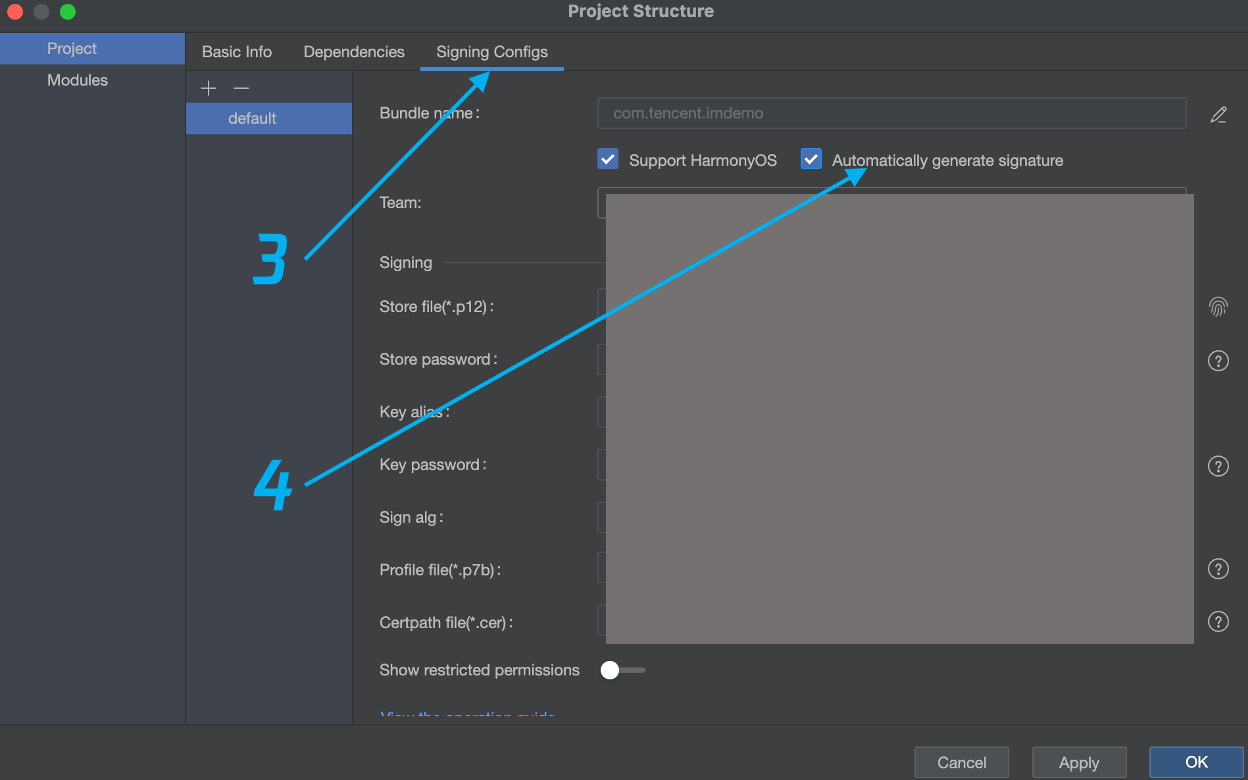Open help icon for Key password
The height and width of the screenshot is (780, 1248).
point(1218,465)
